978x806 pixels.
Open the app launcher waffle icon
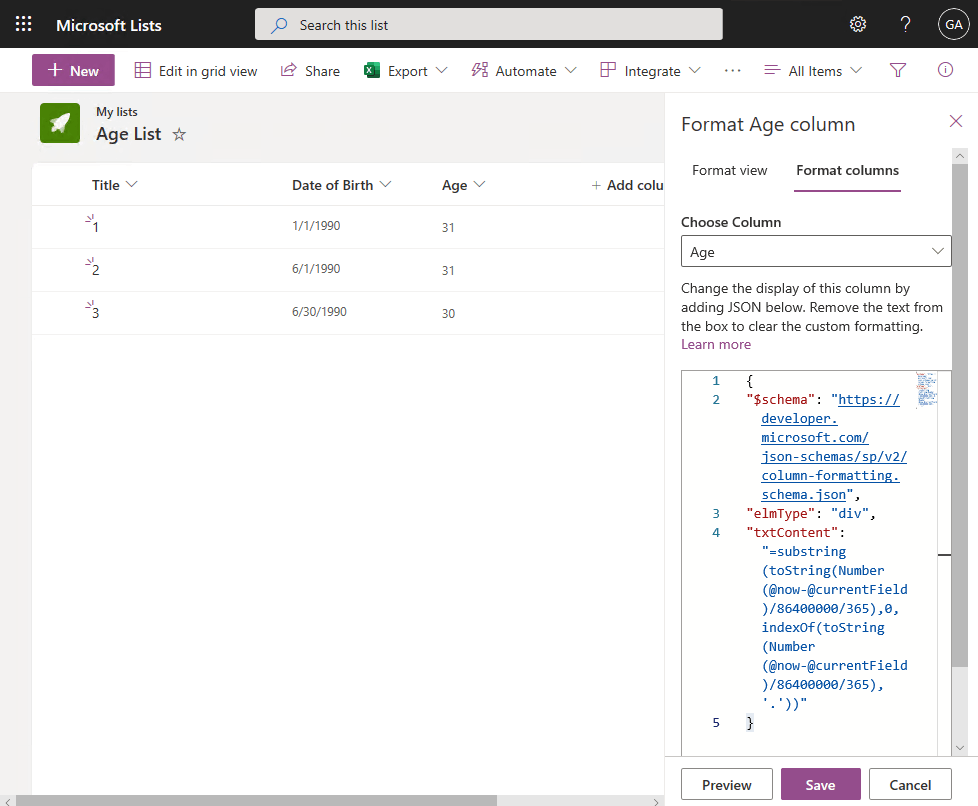[24, 24]
